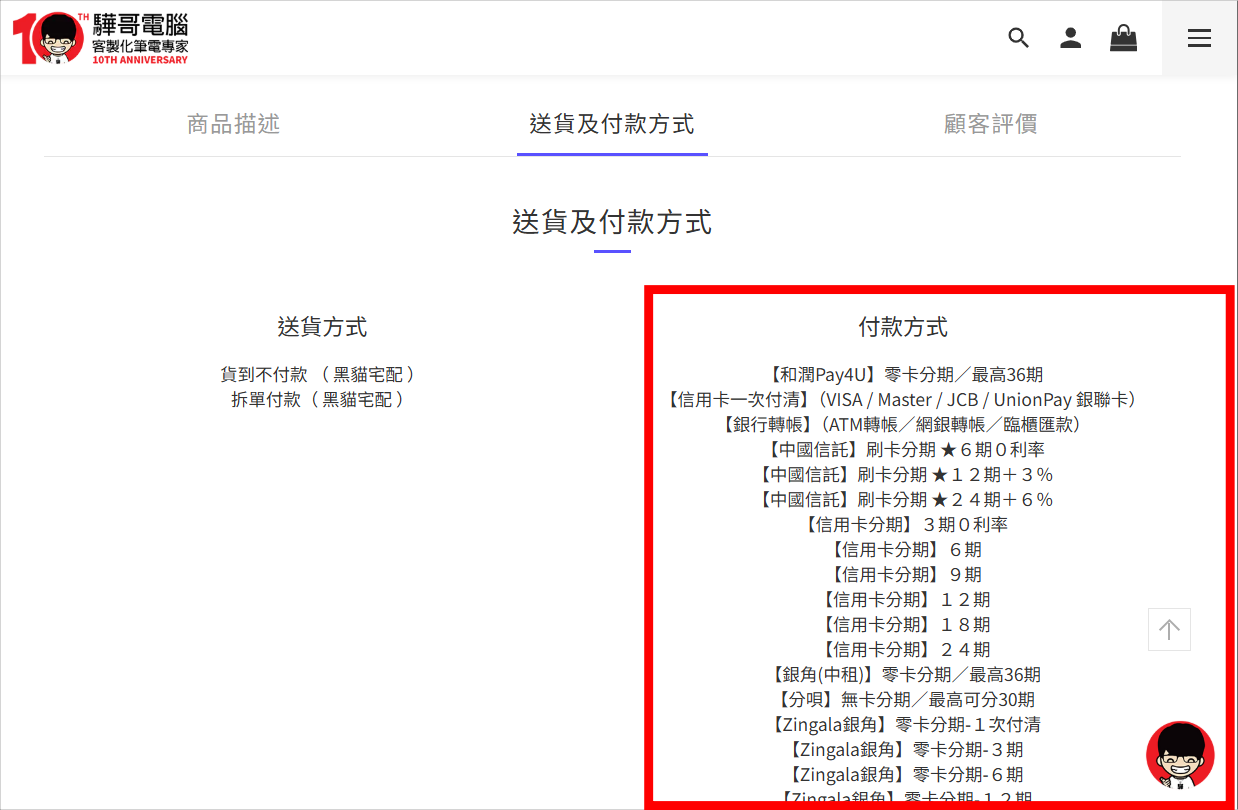
Task: Switch to the 商品描述 tab
Action: point(233,124)
